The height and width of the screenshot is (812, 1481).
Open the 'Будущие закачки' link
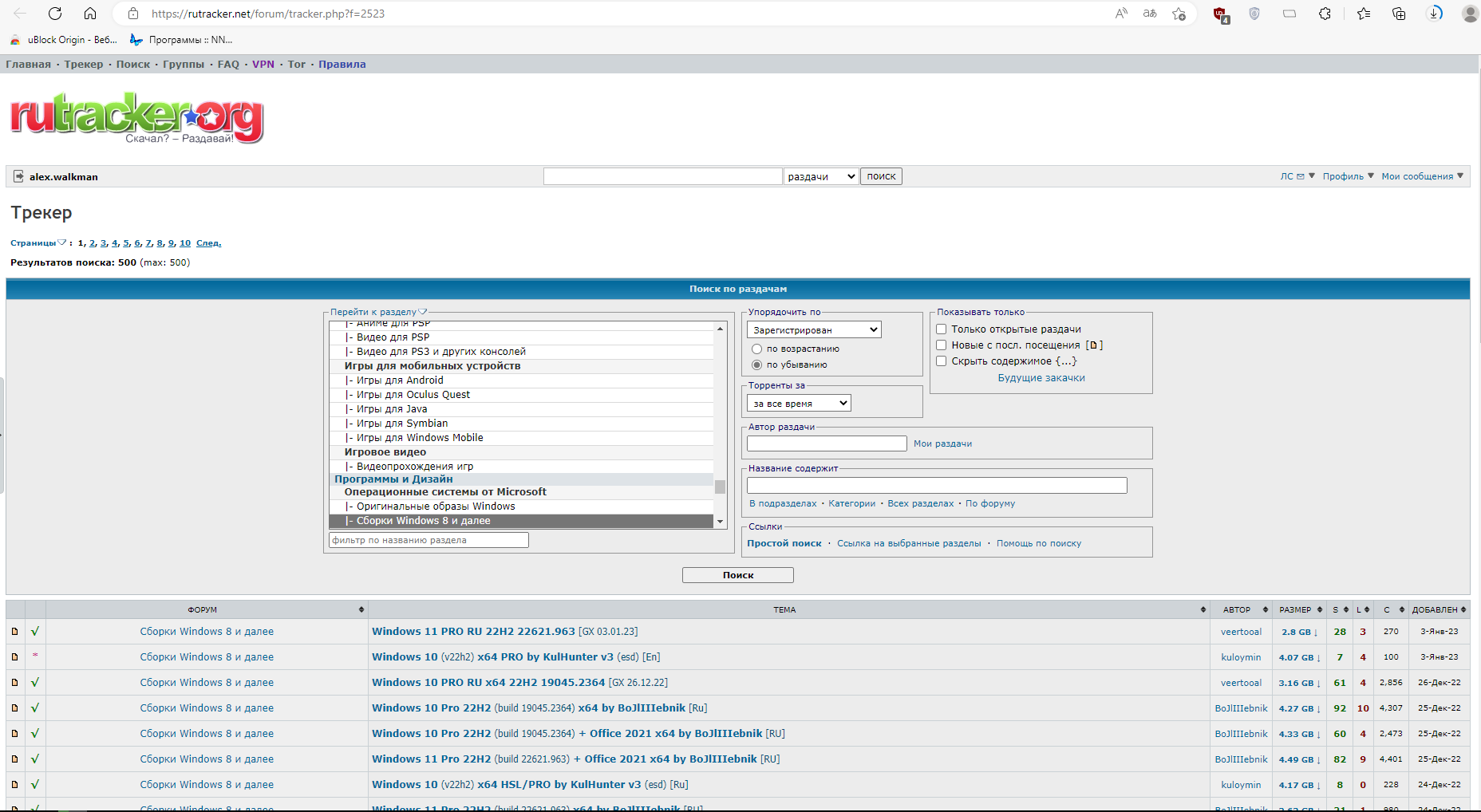tap(1041, 378)
